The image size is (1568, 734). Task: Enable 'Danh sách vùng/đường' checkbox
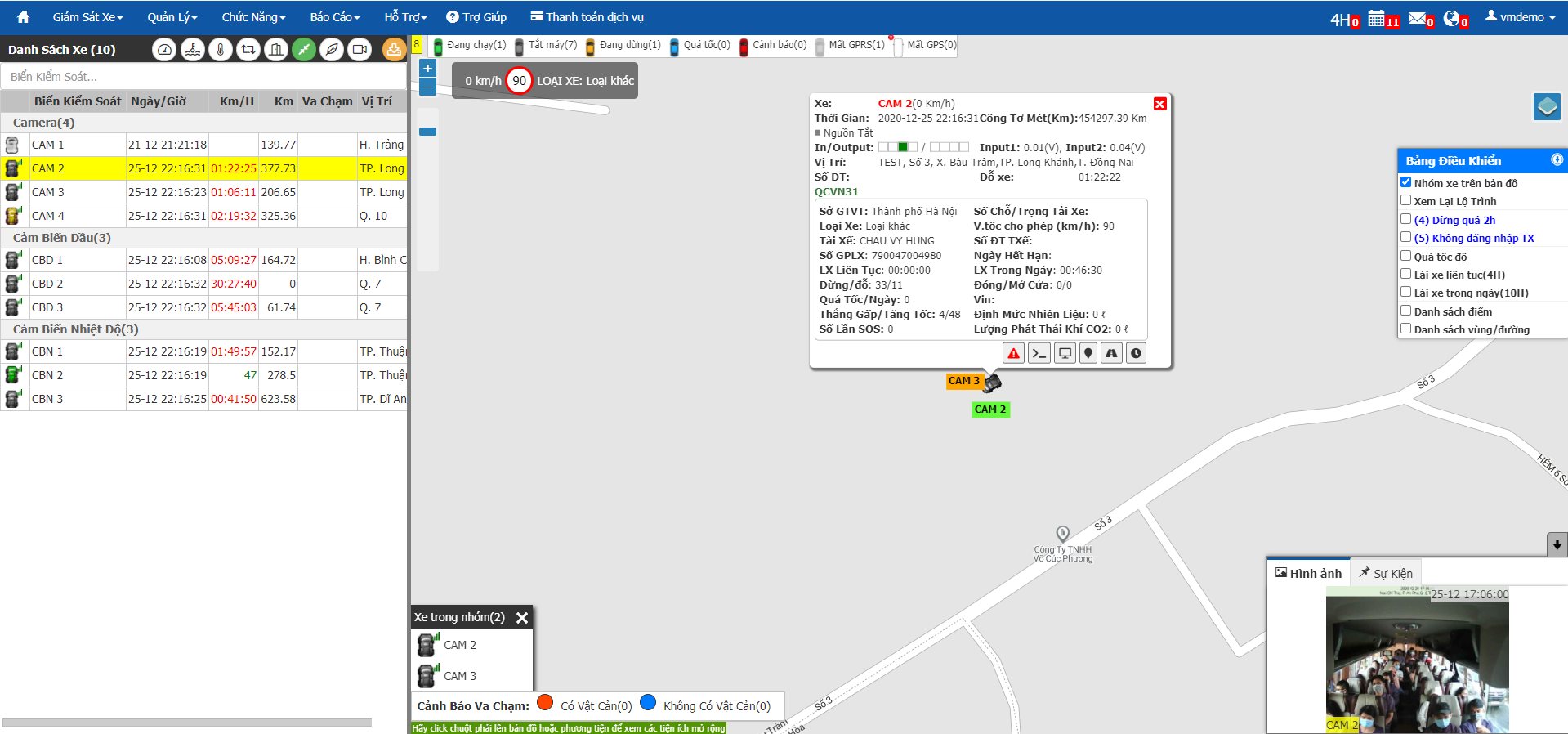[x=1406, y=329]
